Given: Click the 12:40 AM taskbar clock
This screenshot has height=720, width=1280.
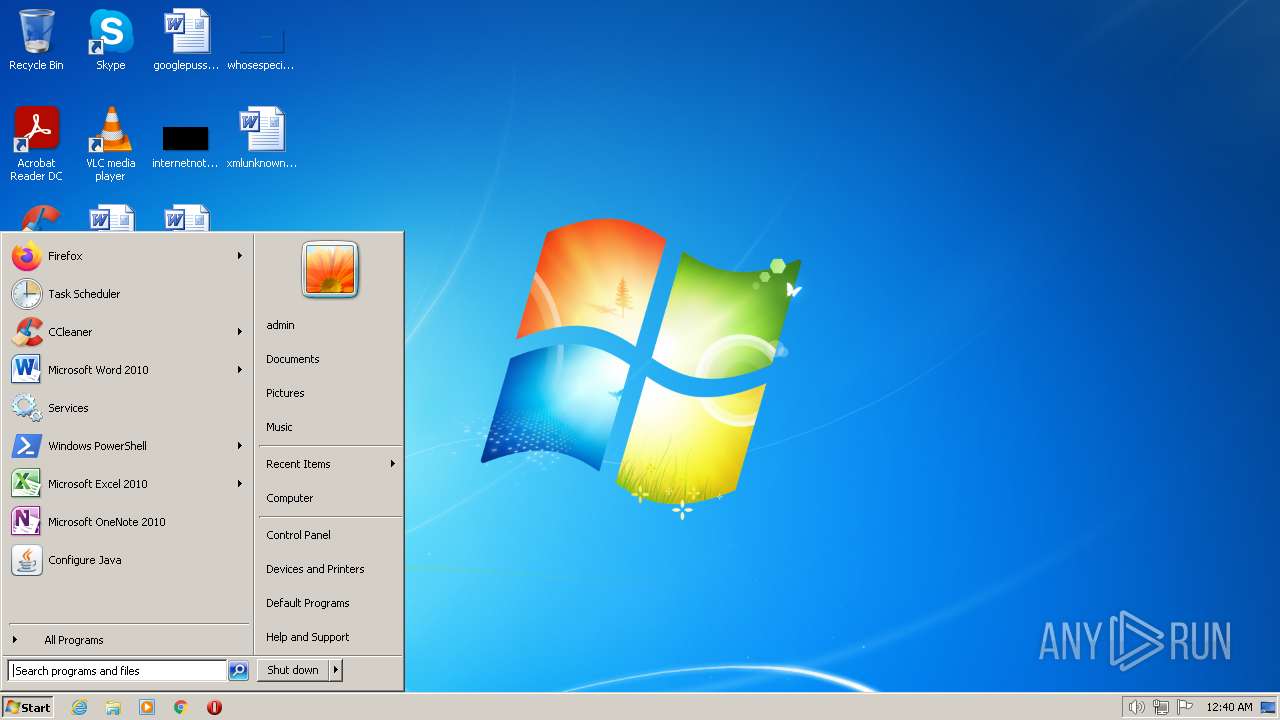Looking at the screenshot, I should point(1229,707).
